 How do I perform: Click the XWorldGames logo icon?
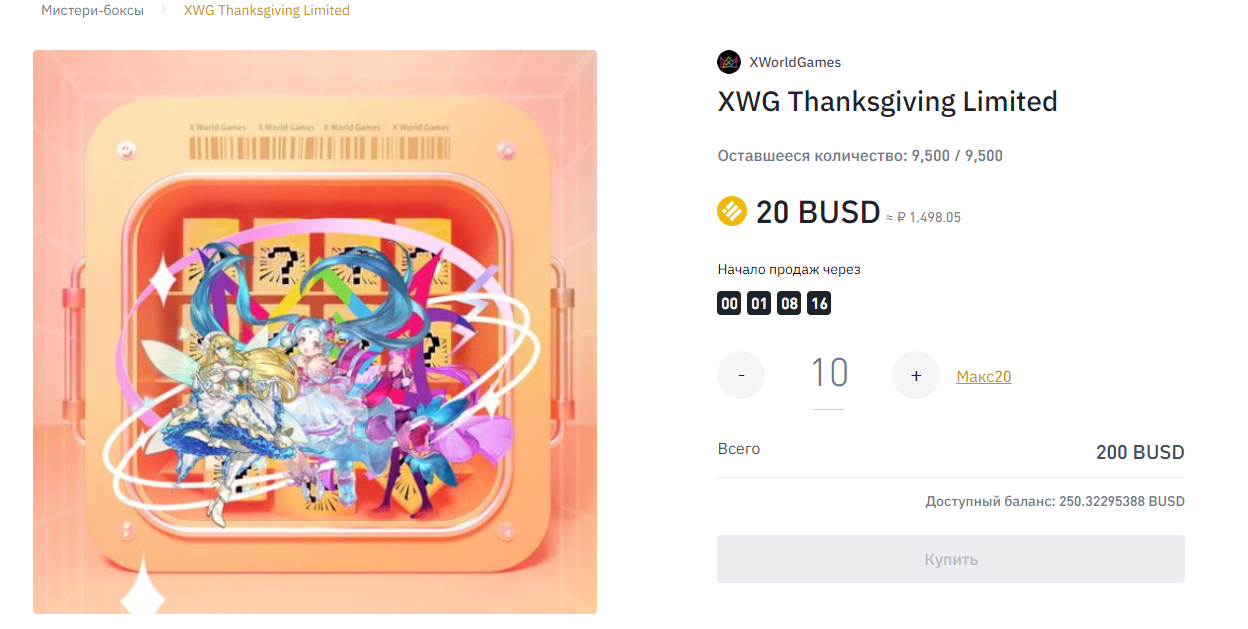click(x=729, y=62)
